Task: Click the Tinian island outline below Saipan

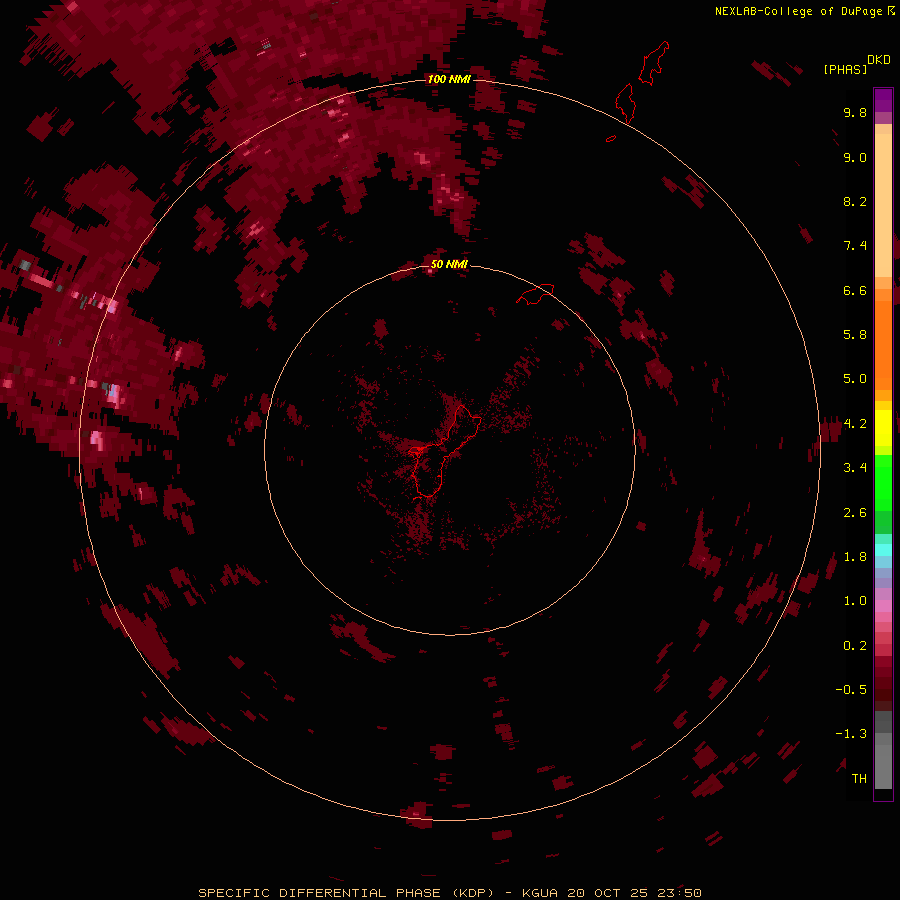Action: click(x=625, y=103)
